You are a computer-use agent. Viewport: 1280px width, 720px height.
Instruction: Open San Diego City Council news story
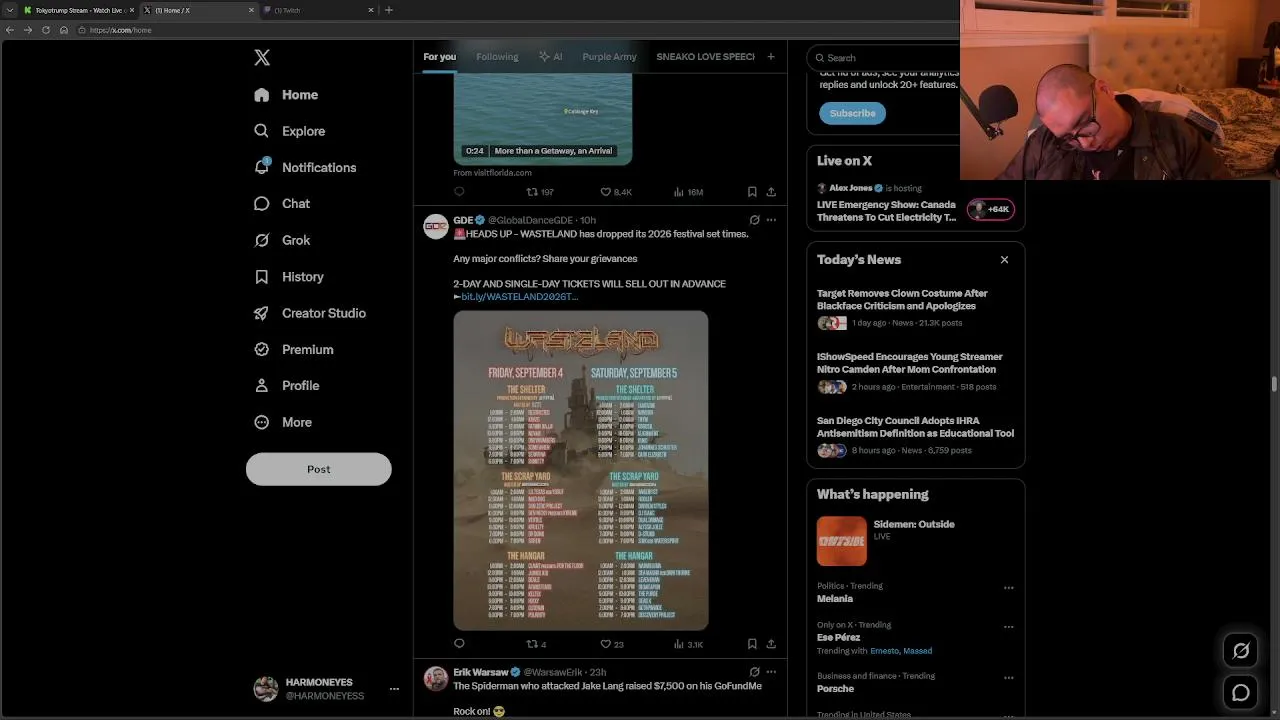coord(915,435)
